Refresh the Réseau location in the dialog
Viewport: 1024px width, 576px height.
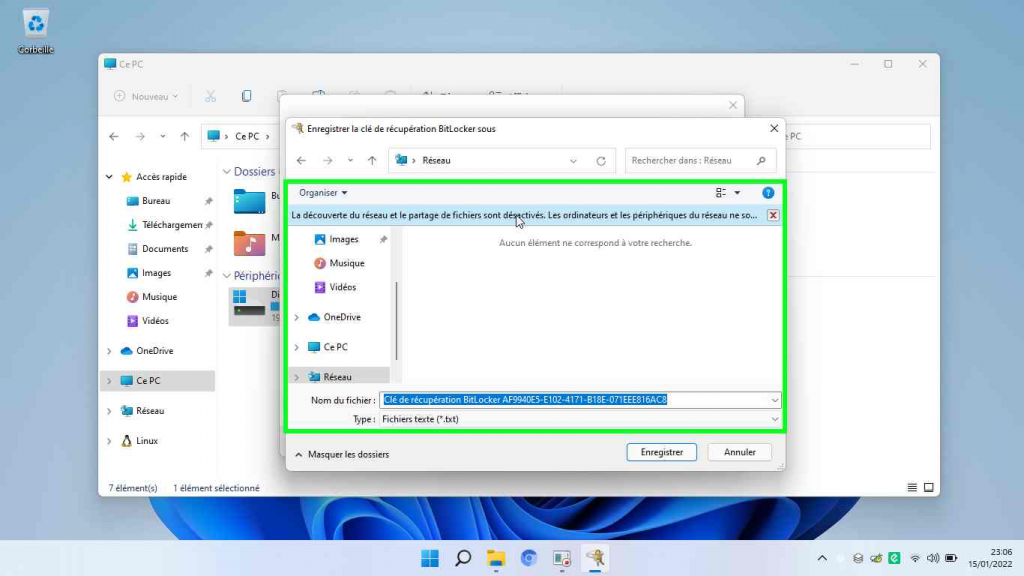tap(600, 160)
